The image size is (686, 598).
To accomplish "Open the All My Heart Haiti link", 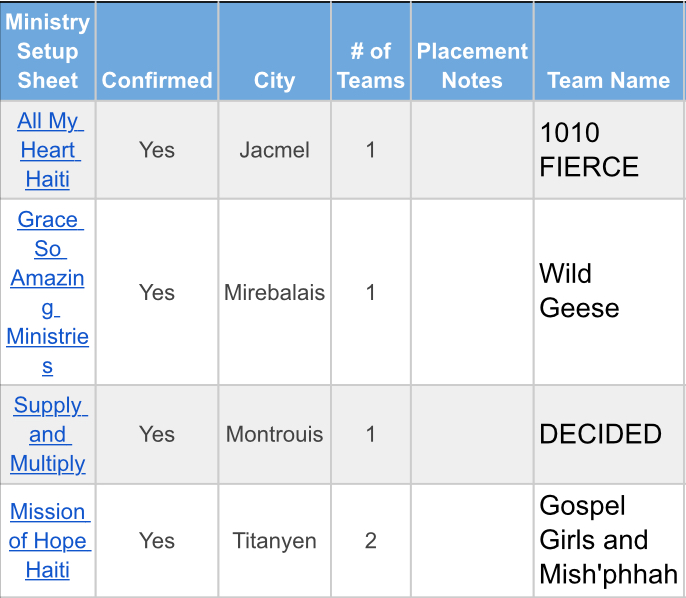I will 48,150.
